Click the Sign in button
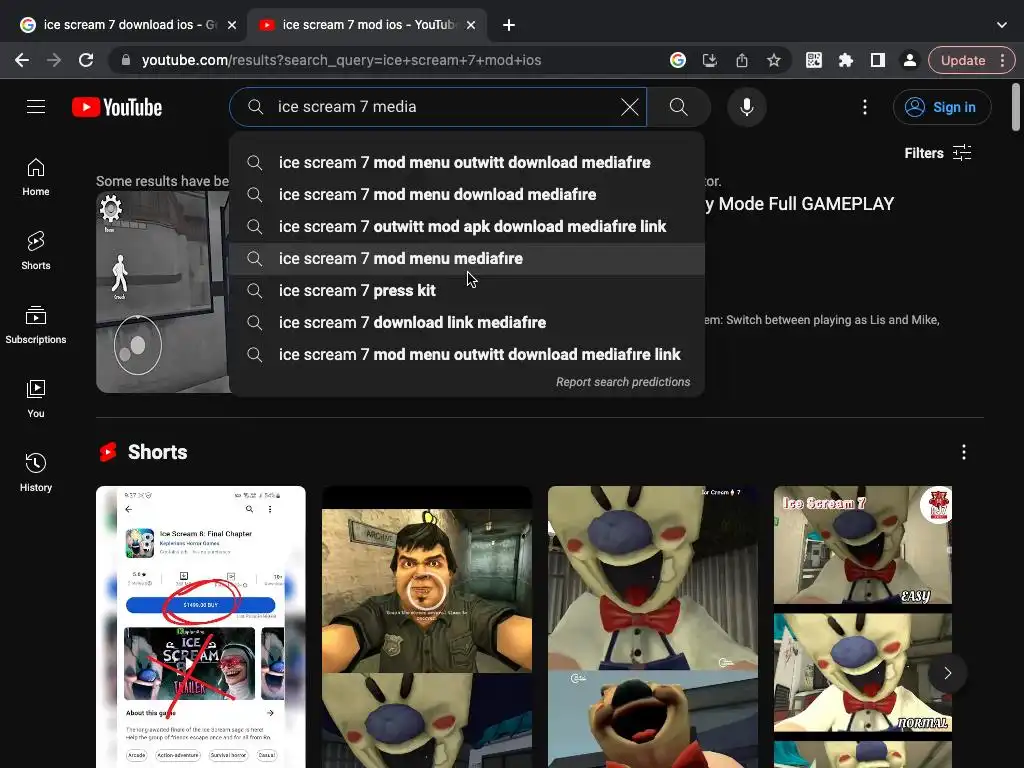The image size is (1024, 768). point(942,107)
